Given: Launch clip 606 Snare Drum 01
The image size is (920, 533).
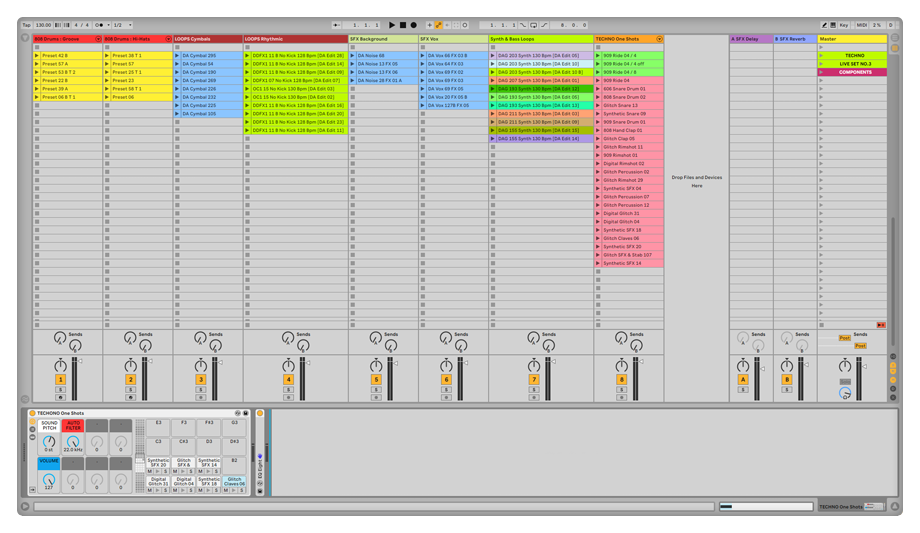Looking at the screenshot, I should (x=598, y=89).
